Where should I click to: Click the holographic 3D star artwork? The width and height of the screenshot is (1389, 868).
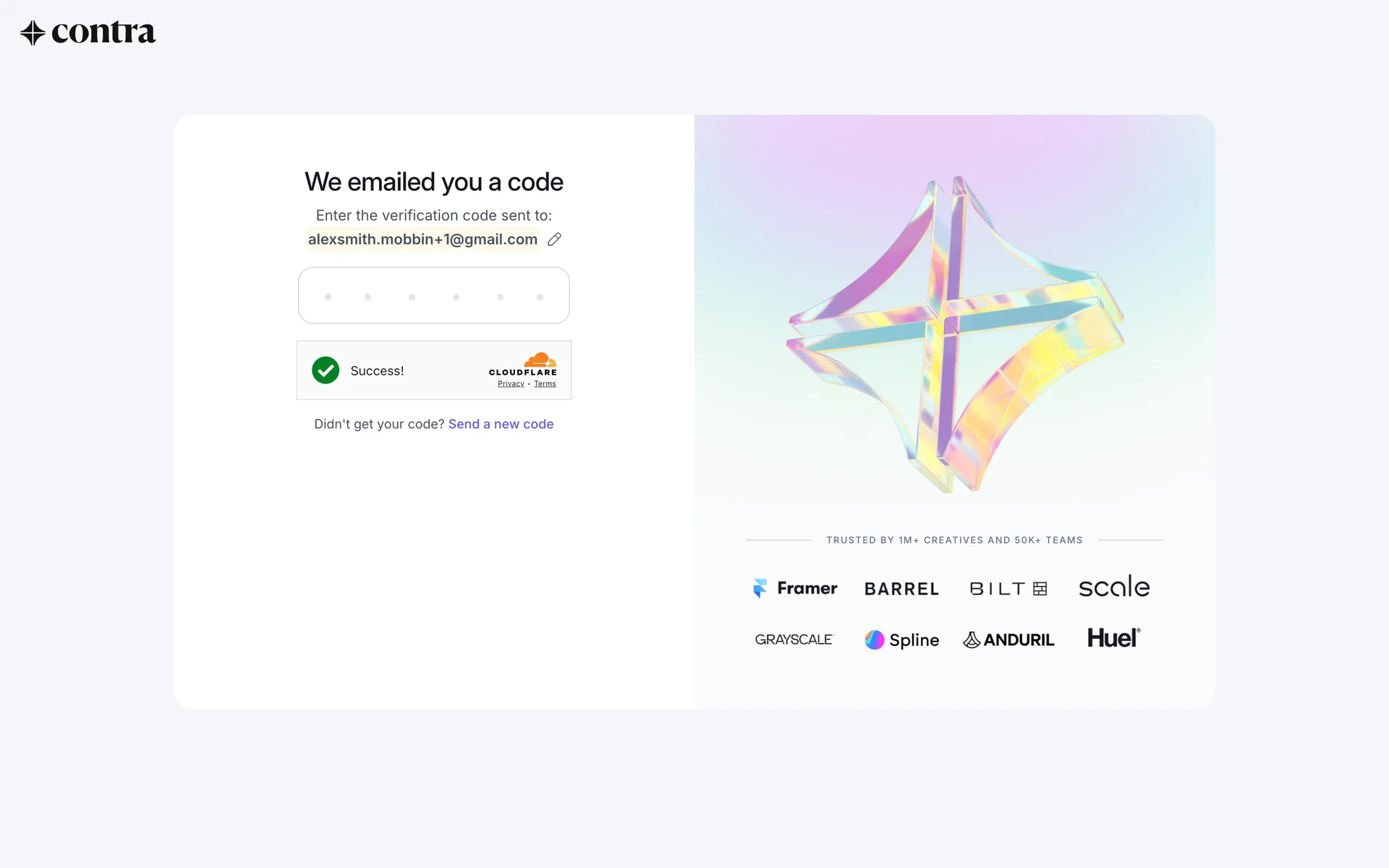pos(954,333)
